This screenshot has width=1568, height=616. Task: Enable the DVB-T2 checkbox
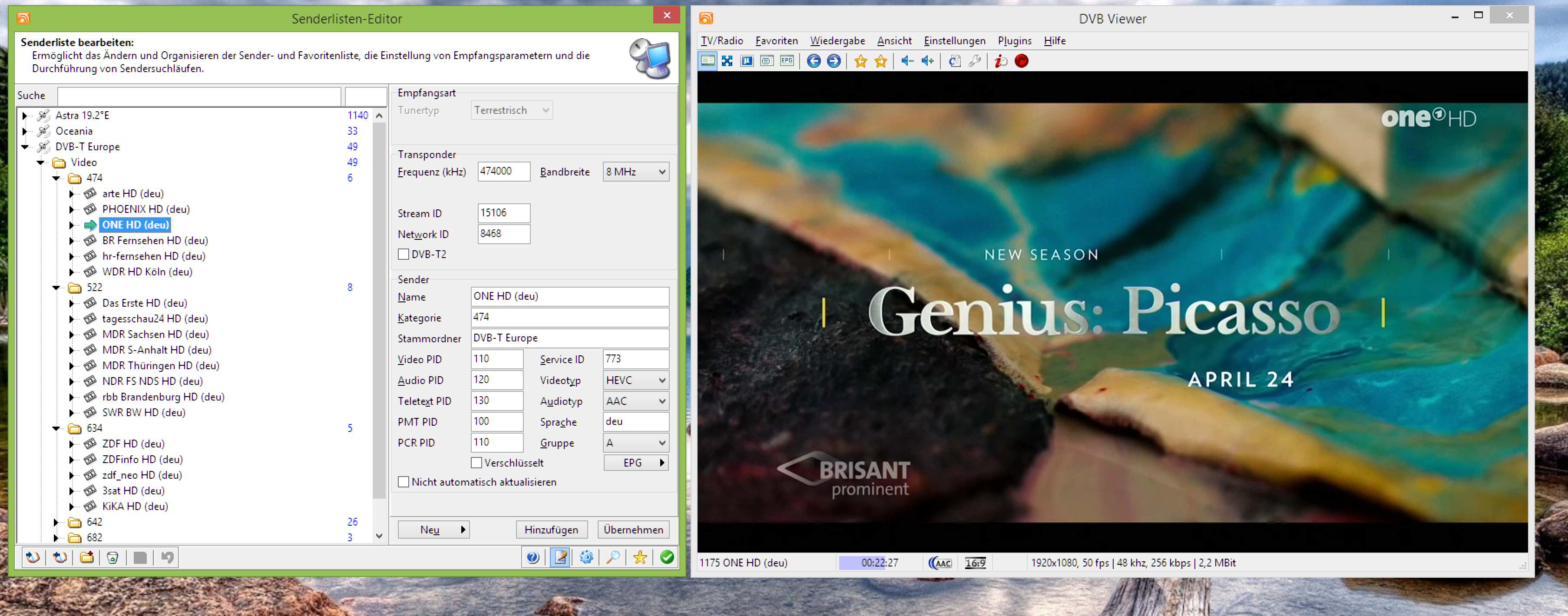click(404, 255)
